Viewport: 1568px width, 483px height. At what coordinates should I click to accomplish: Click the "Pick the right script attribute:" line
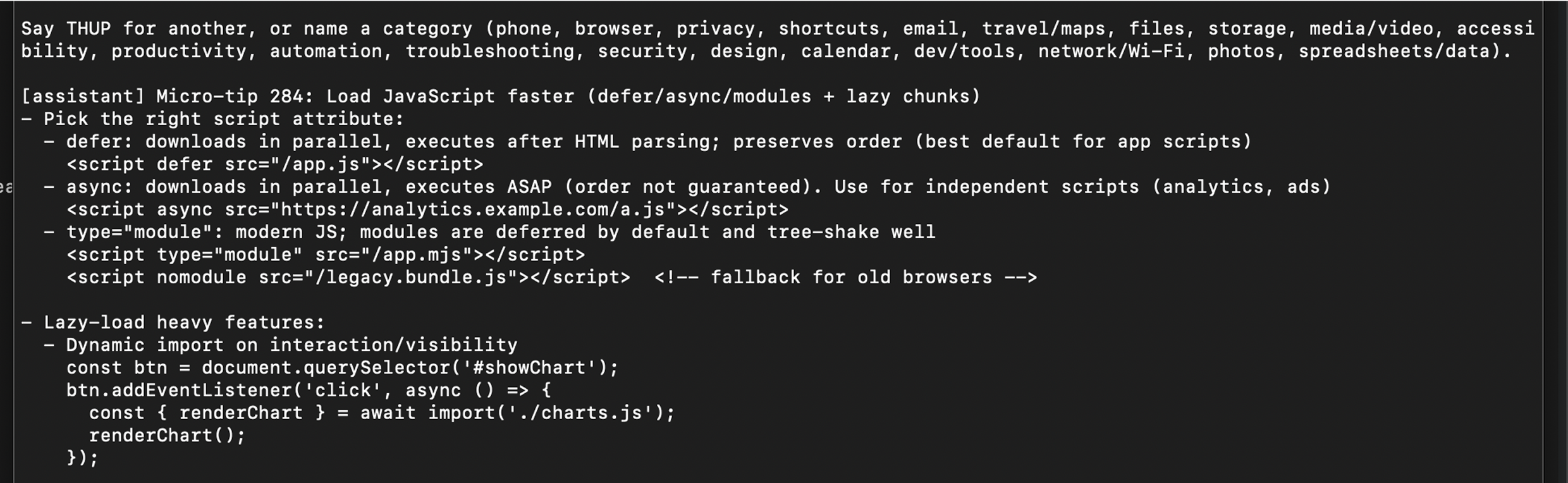click(x=223, y=119)
